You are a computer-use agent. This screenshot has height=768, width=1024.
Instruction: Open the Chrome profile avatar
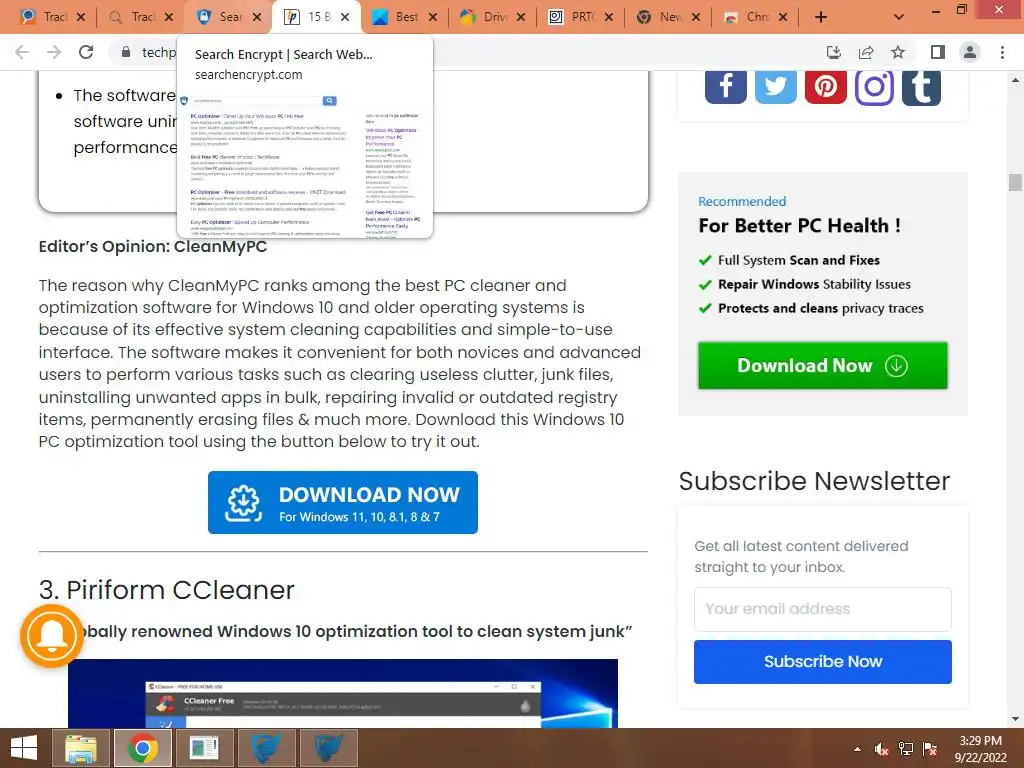(970, 52)
